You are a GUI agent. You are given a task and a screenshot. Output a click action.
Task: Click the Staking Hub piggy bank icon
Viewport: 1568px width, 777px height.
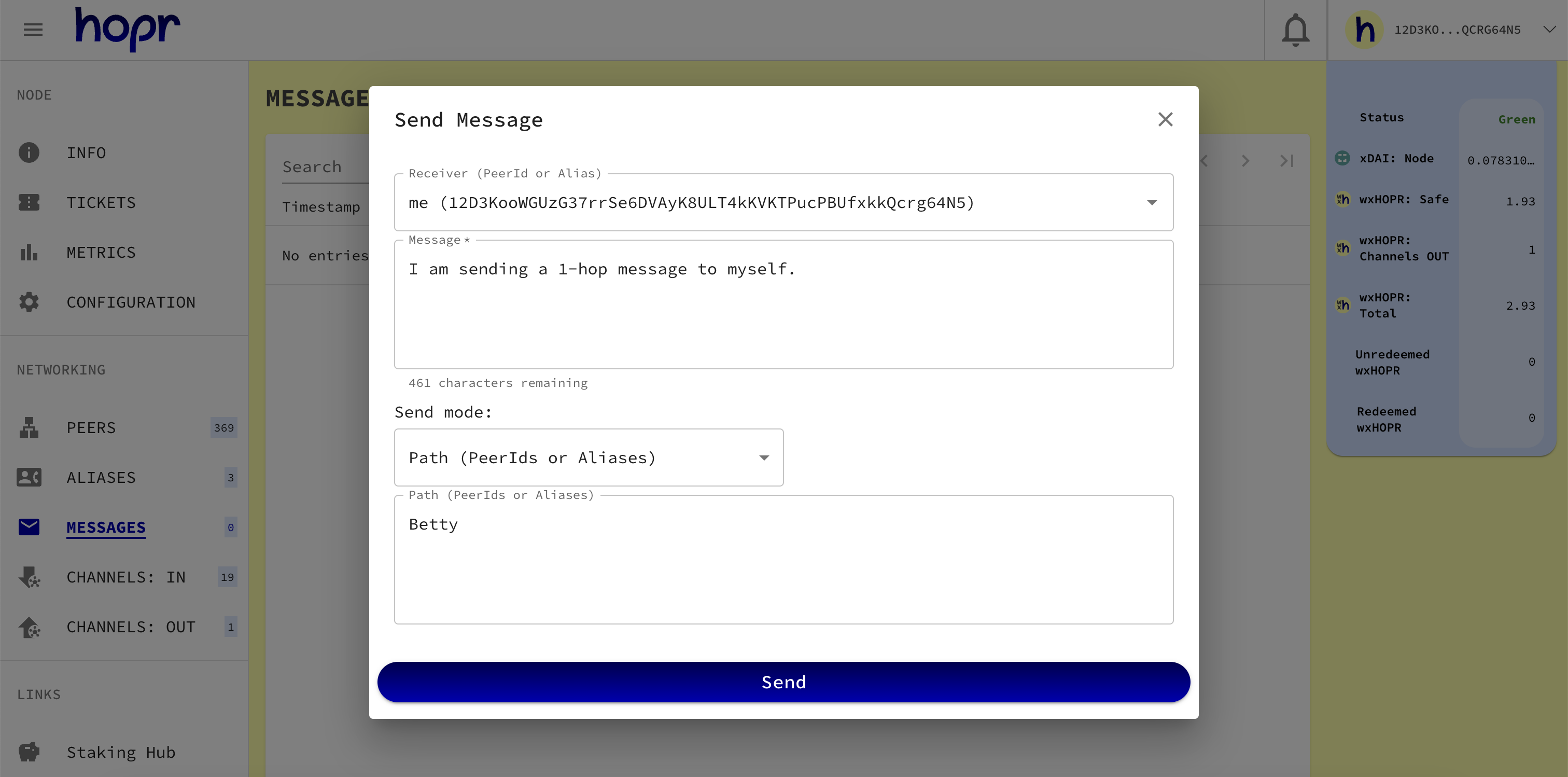click(29, 753)
